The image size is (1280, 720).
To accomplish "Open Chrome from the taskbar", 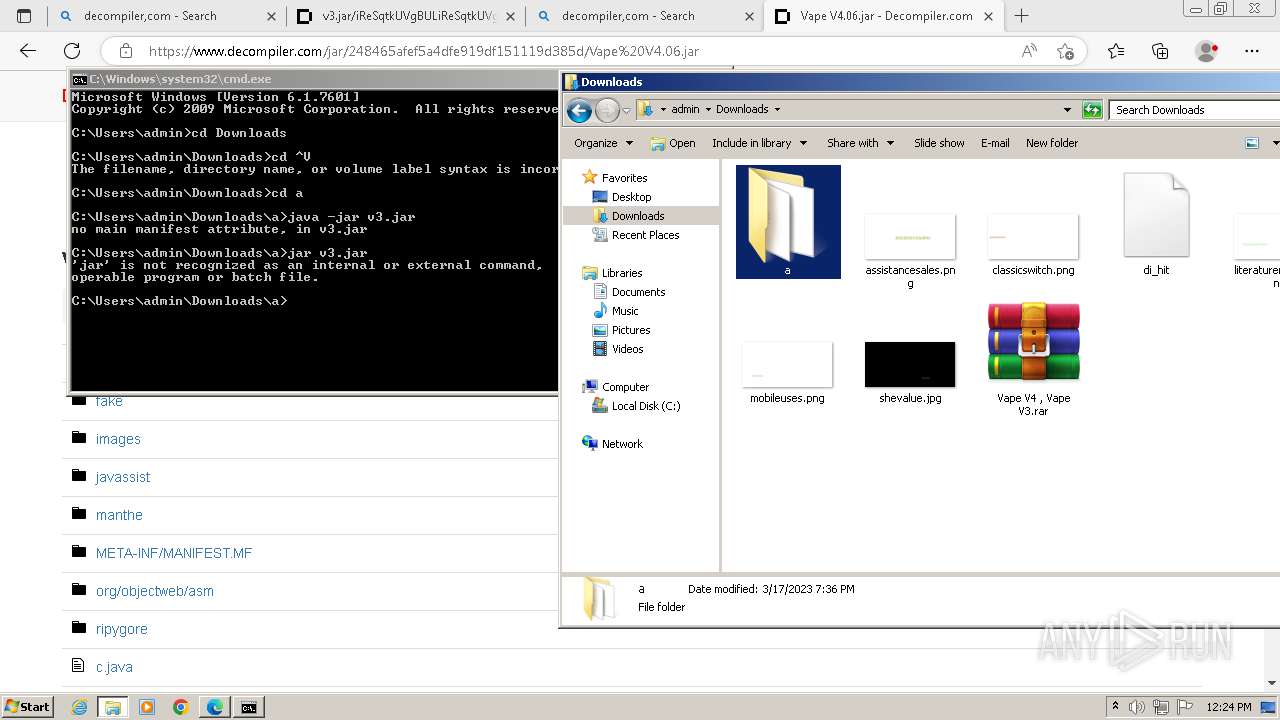I will [x=180, y=707].
